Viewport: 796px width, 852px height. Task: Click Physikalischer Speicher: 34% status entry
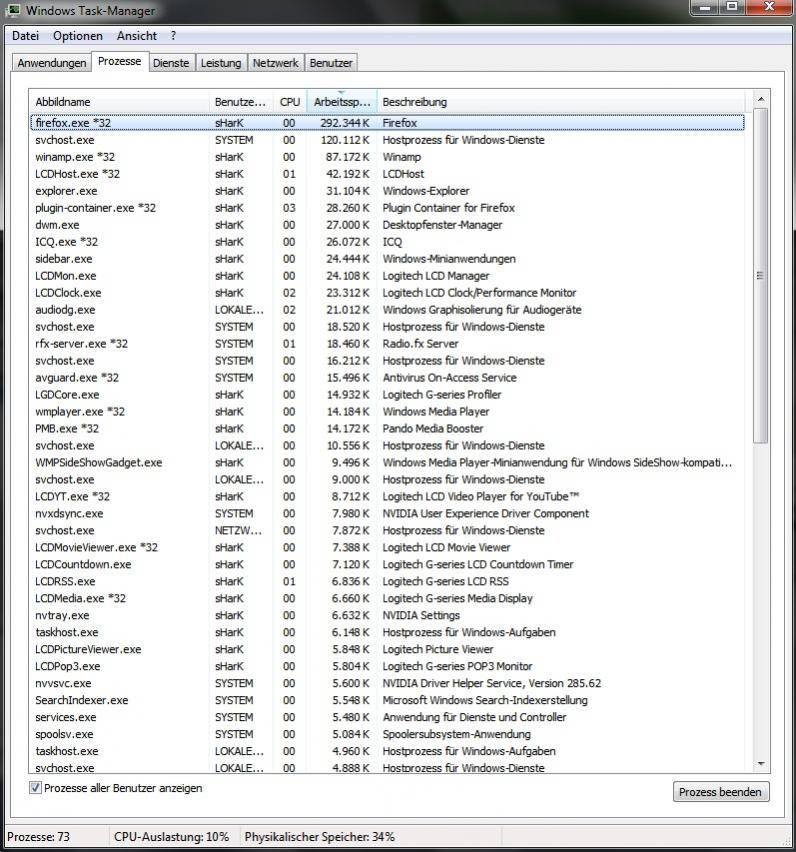point(319,836)
